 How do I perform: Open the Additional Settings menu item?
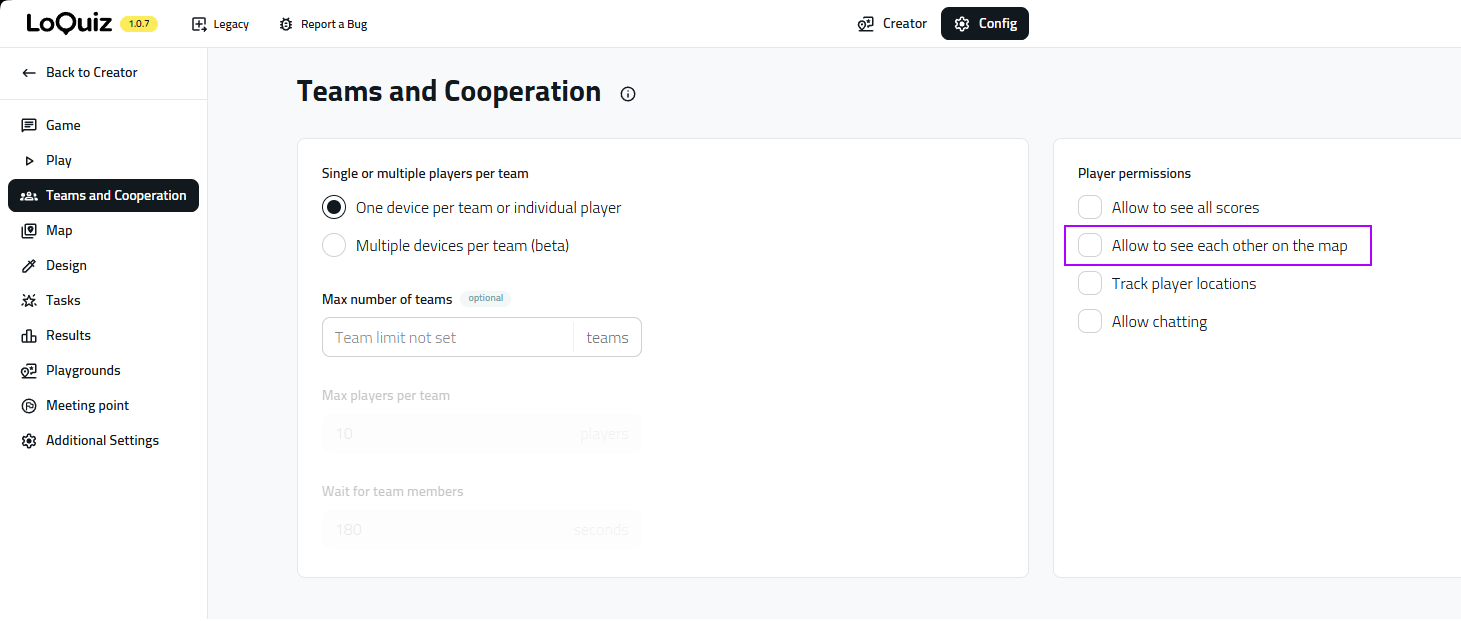102,441
